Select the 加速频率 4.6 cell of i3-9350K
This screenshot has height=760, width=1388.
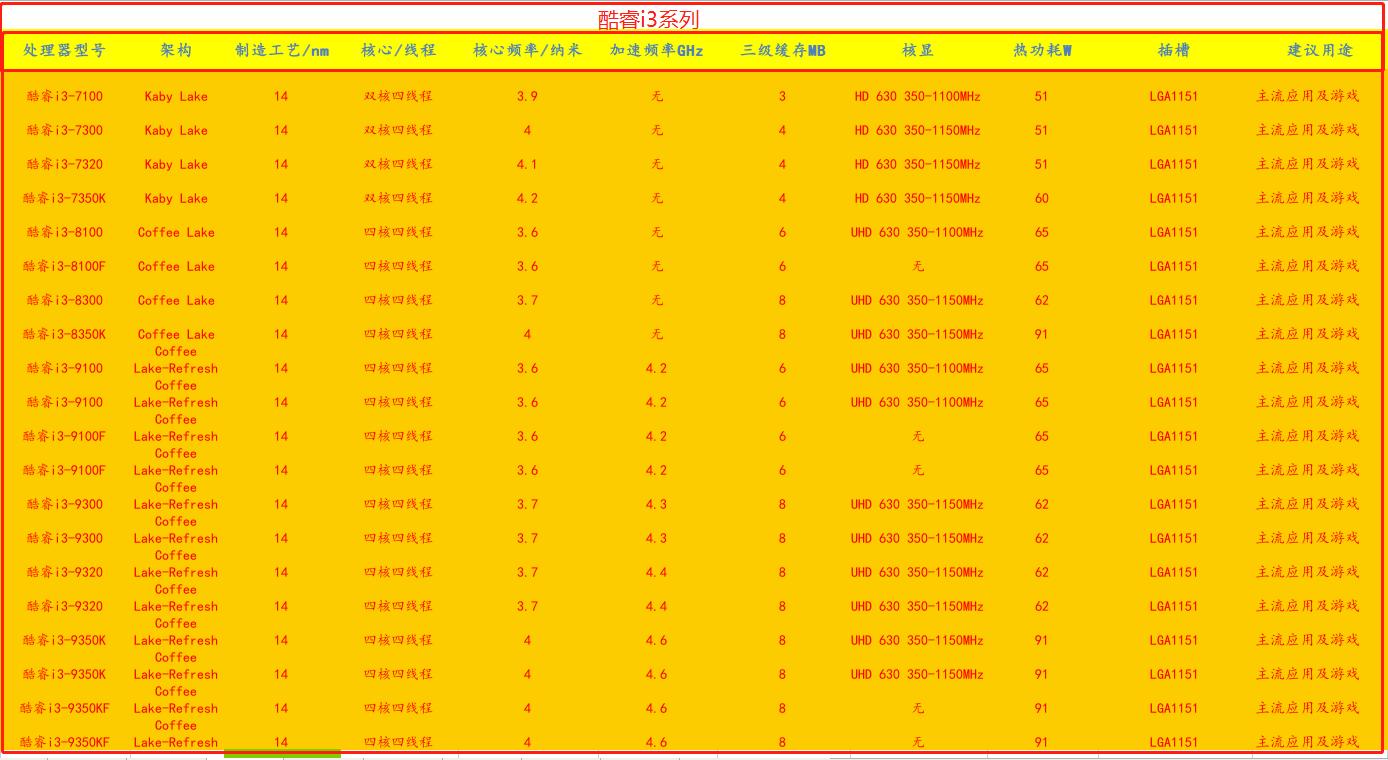[x=655, y=640]
